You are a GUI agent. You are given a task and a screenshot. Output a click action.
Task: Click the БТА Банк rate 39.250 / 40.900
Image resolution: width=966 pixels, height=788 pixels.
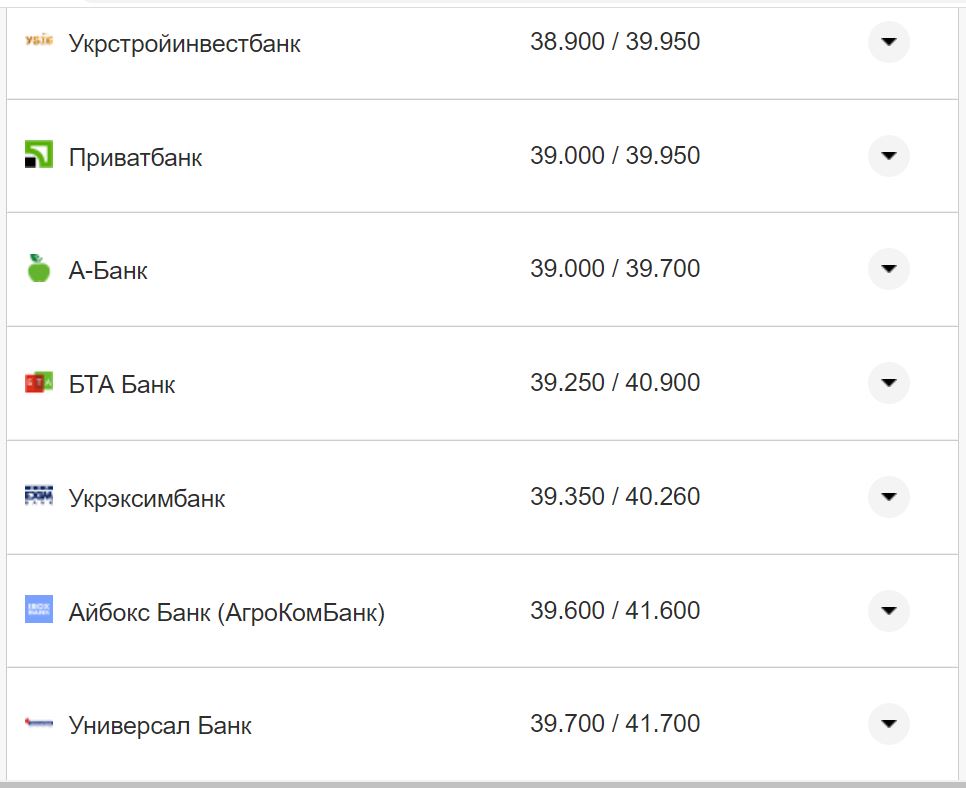[615, 383]
